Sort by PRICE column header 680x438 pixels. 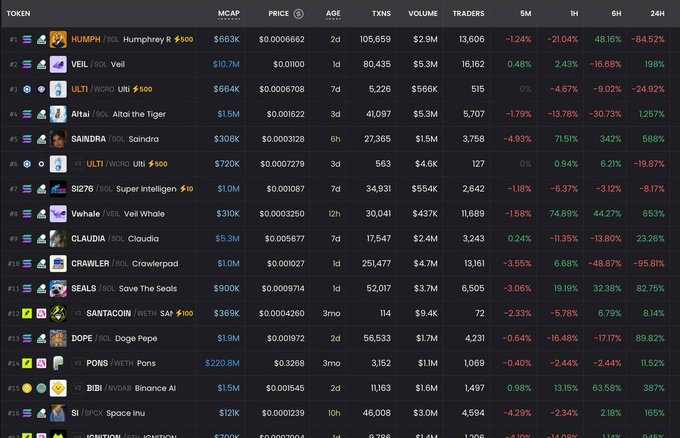pyautogui.click(x=278, y=13)
